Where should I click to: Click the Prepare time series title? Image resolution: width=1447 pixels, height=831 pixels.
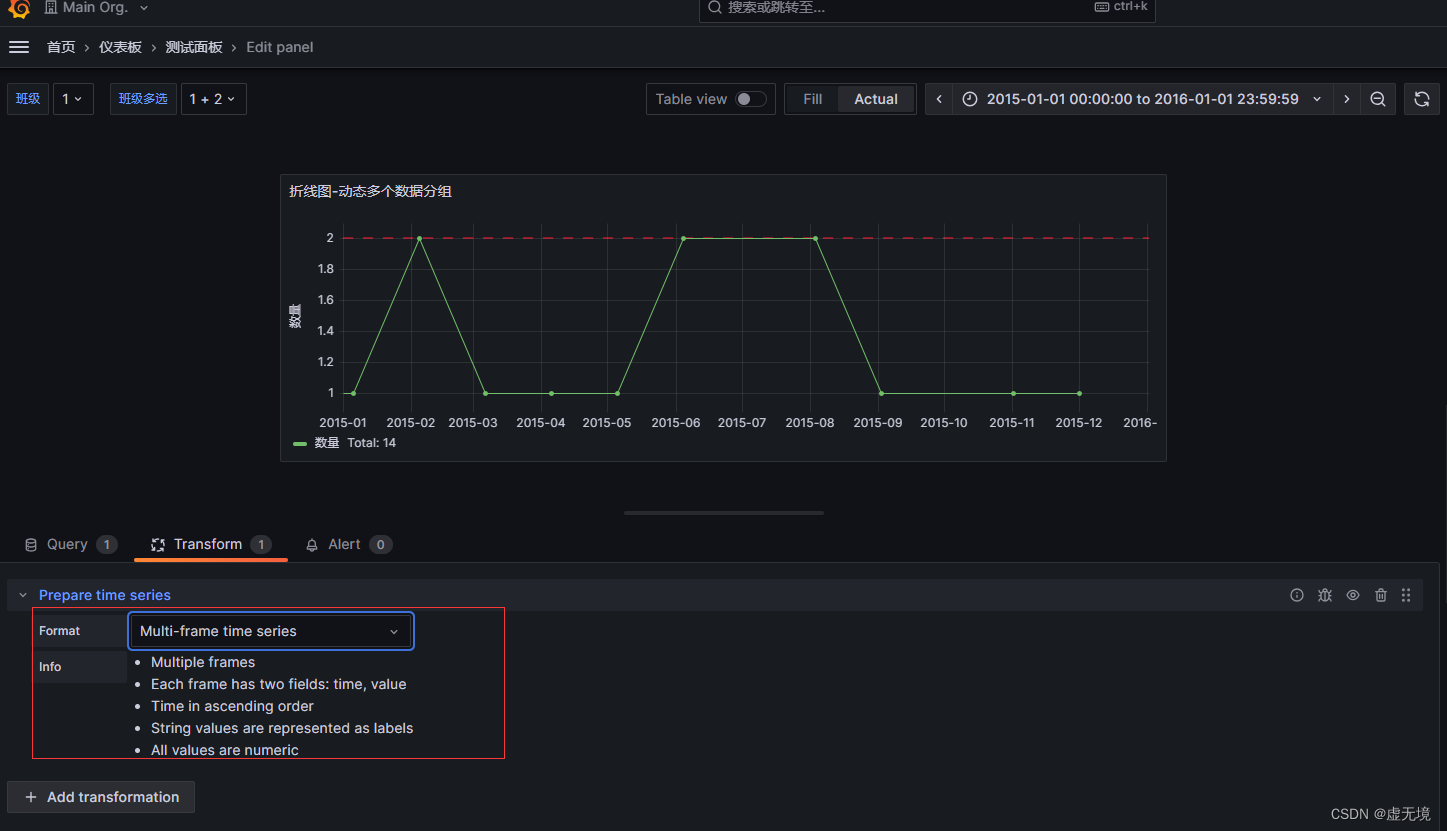(105, 595)
